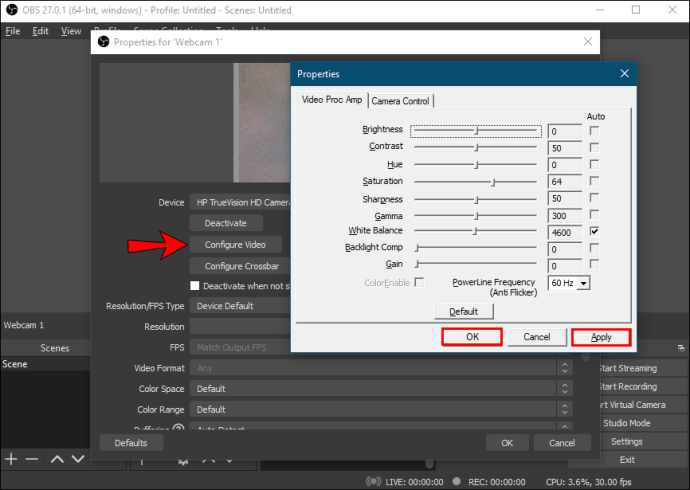Click the Brightness slider handle
Viewport: 690px width, 490px height.
pyautogui.click(x=477, y=131)
